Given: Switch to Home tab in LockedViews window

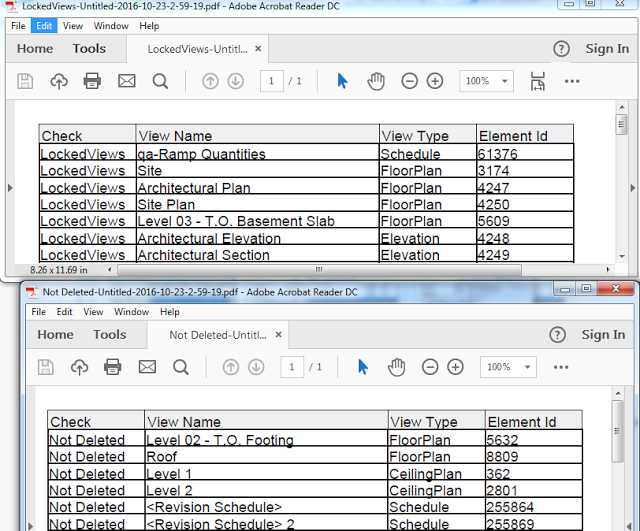Looking at the screenshot, I should point(35,49).
